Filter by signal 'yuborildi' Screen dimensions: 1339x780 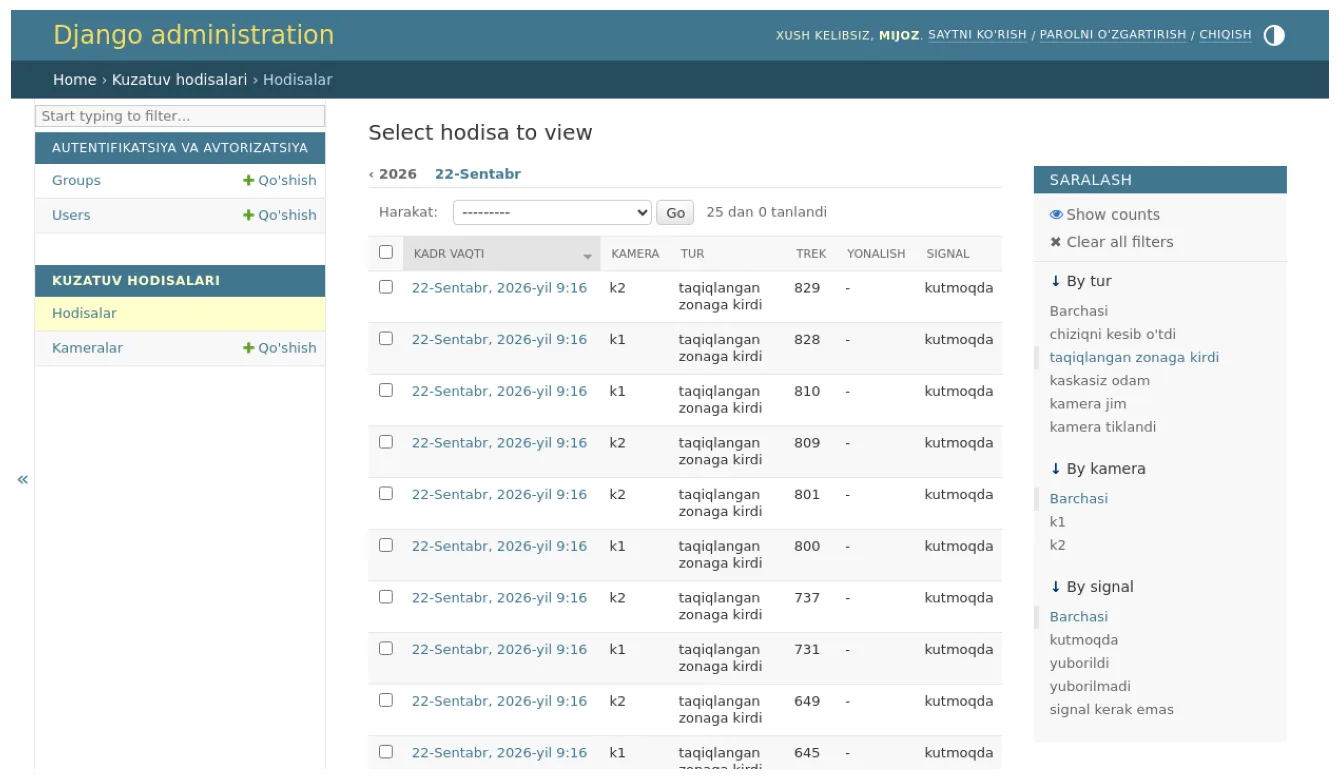coord(1079,664)
